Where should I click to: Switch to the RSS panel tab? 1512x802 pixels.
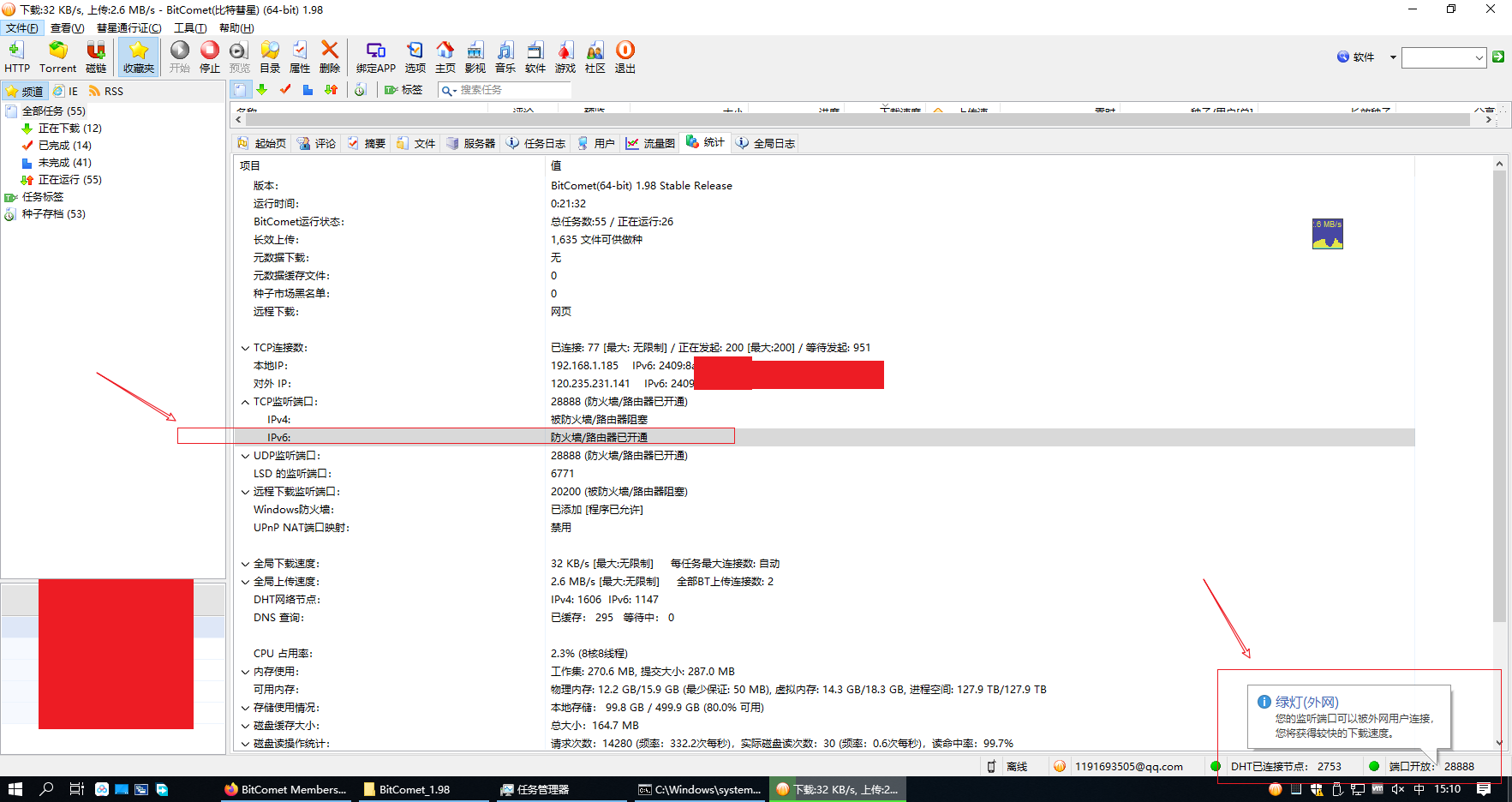pyautogui.click(x=106, y=91)
